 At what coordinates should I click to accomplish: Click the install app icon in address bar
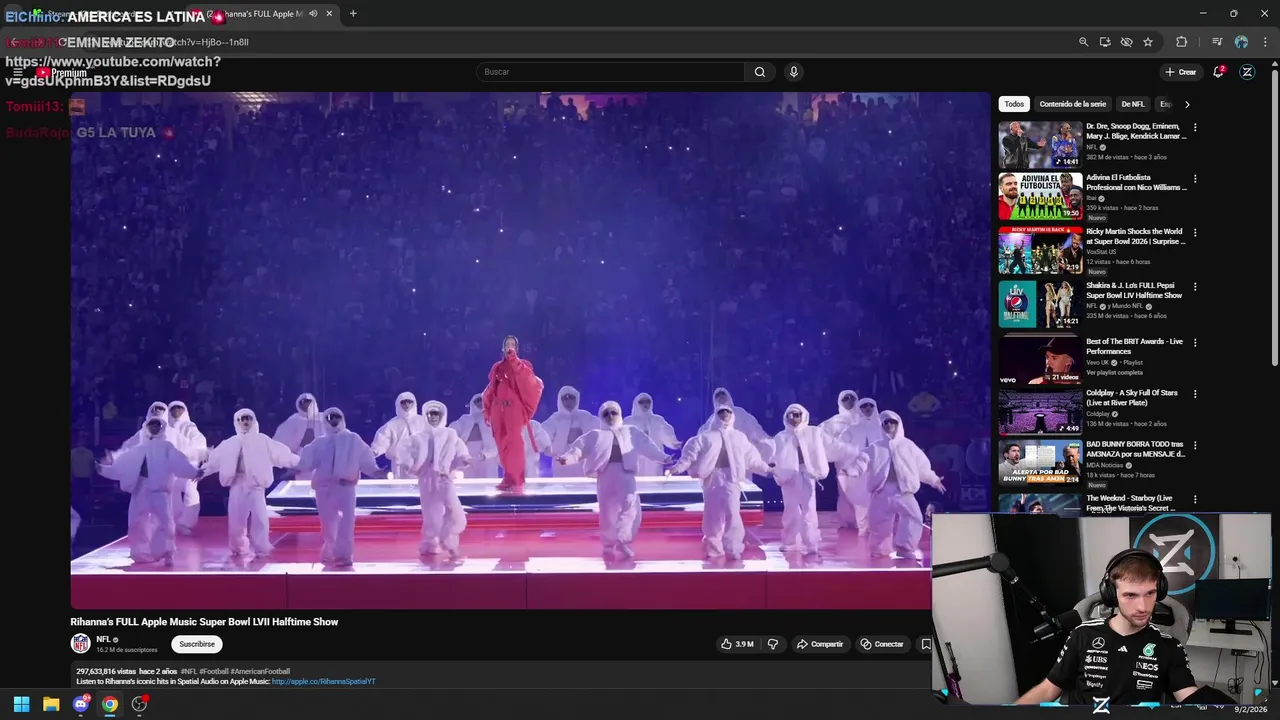click(1105, 42)
